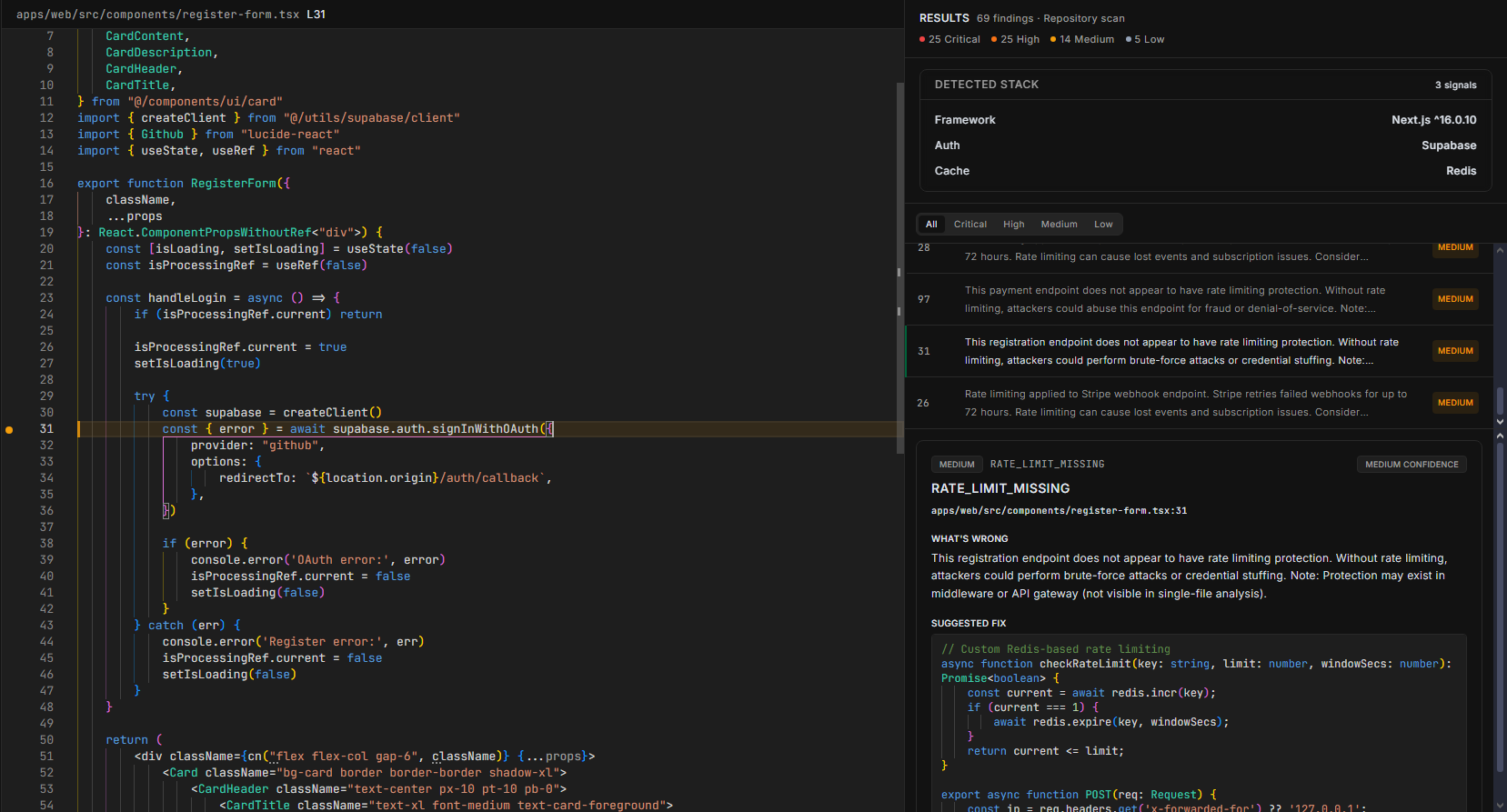Image resolution: width=1507 pixels, height=812 pixels.
Task: Open register-form.tsx:31 file path link
Action: [1059, 511]
